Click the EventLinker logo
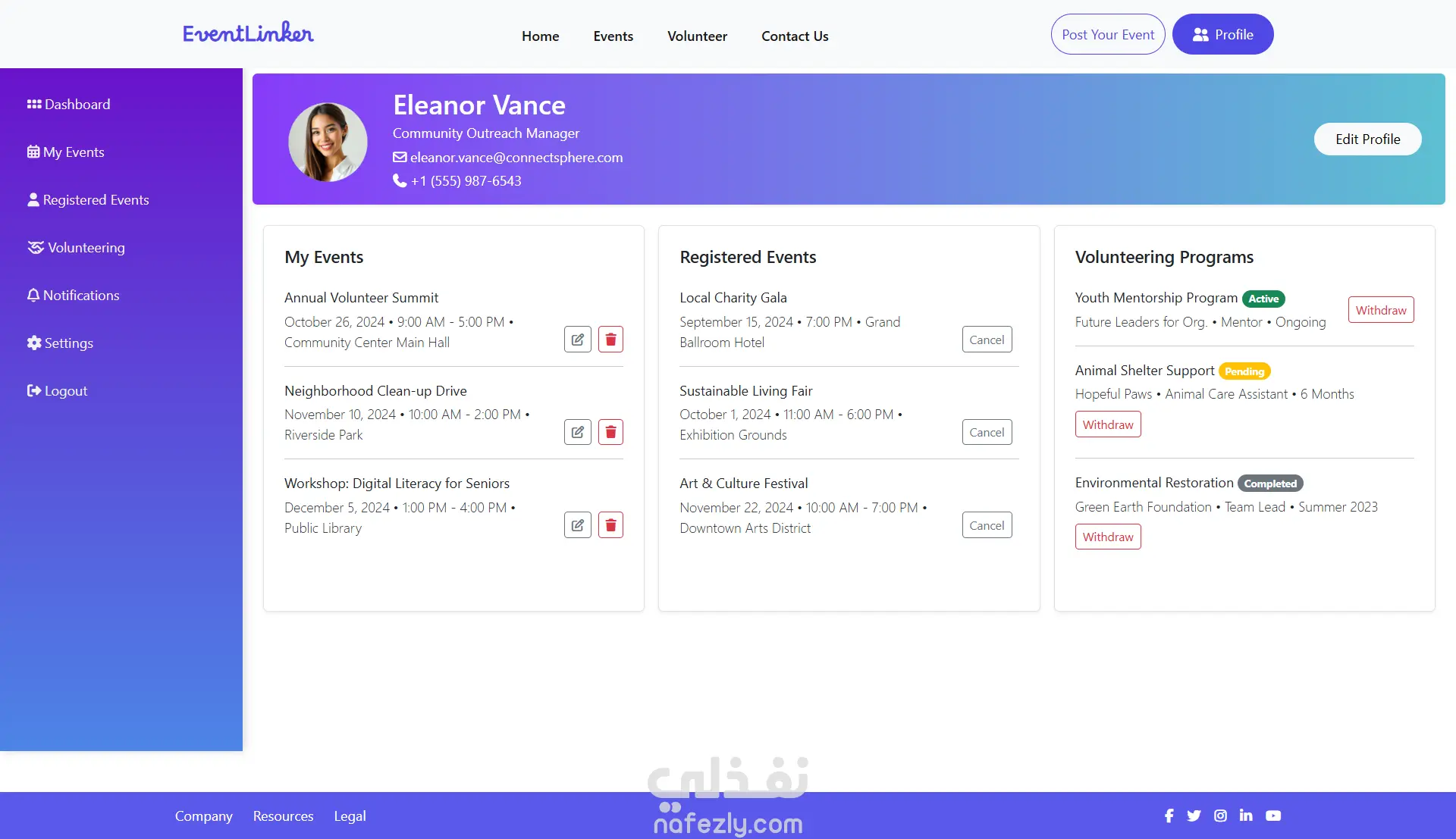Viewport: 1456px width, 839px height. pyautogui.click(x=248, y=33)
